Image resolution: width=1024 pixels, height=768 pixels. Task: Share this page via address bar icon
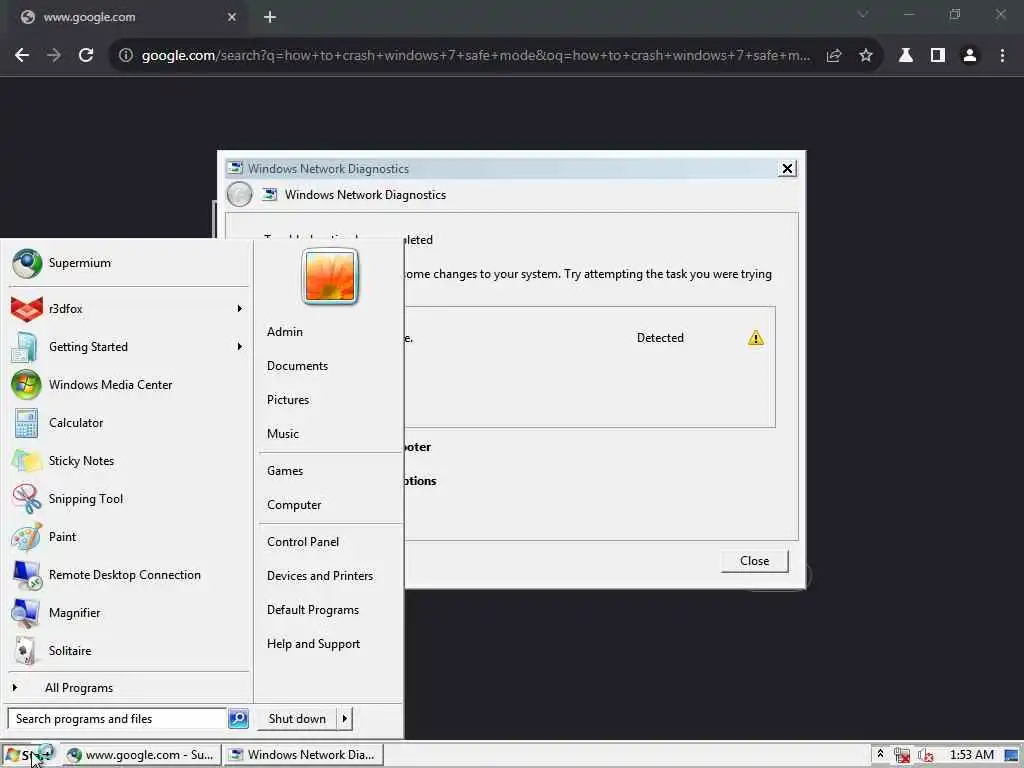point(833,56)
